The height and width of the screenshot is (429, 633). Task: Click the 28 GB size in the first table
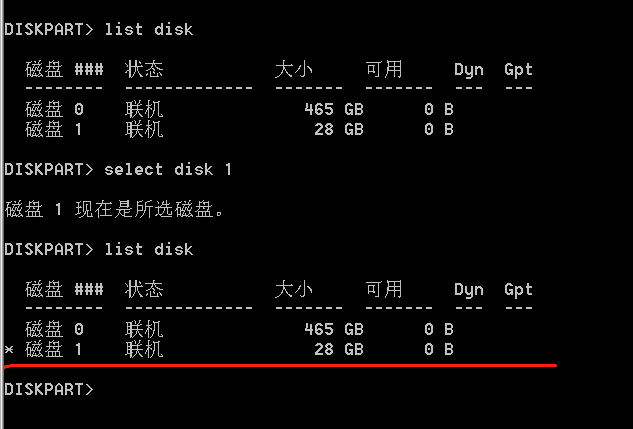click(x=339, y=130)
